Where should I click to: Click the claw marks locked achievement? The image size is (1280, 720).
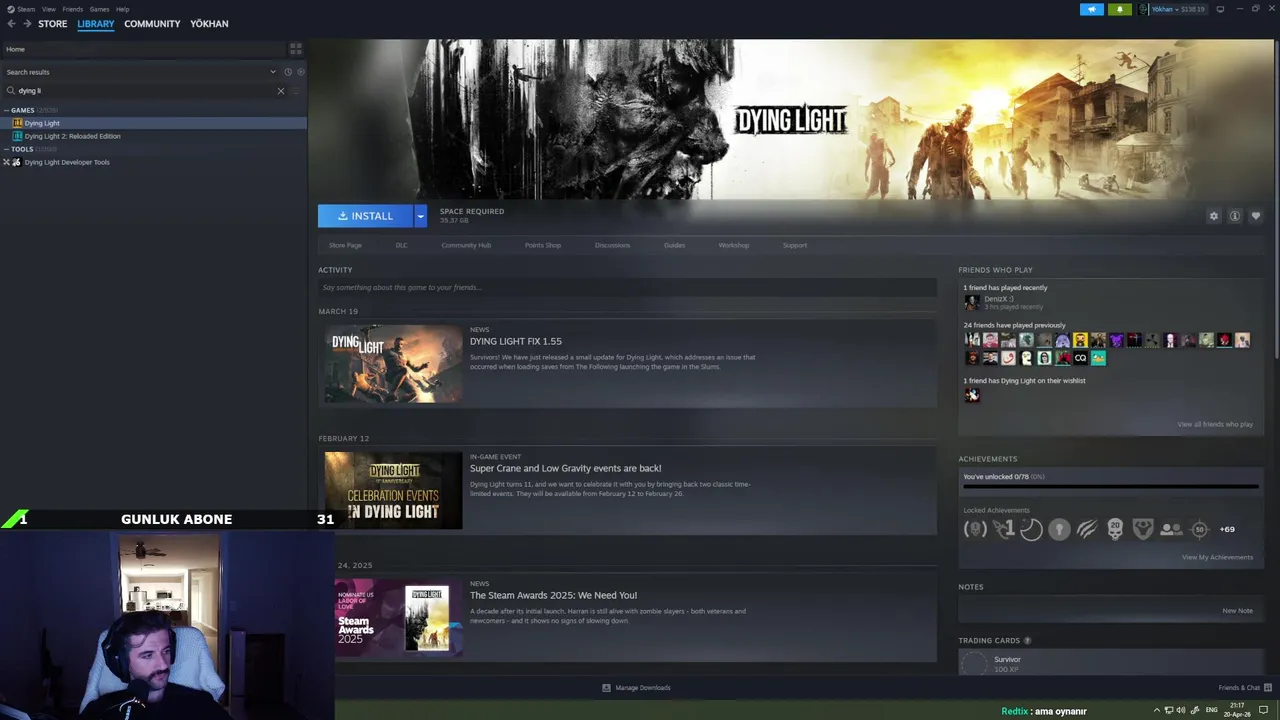(1087, 529)
